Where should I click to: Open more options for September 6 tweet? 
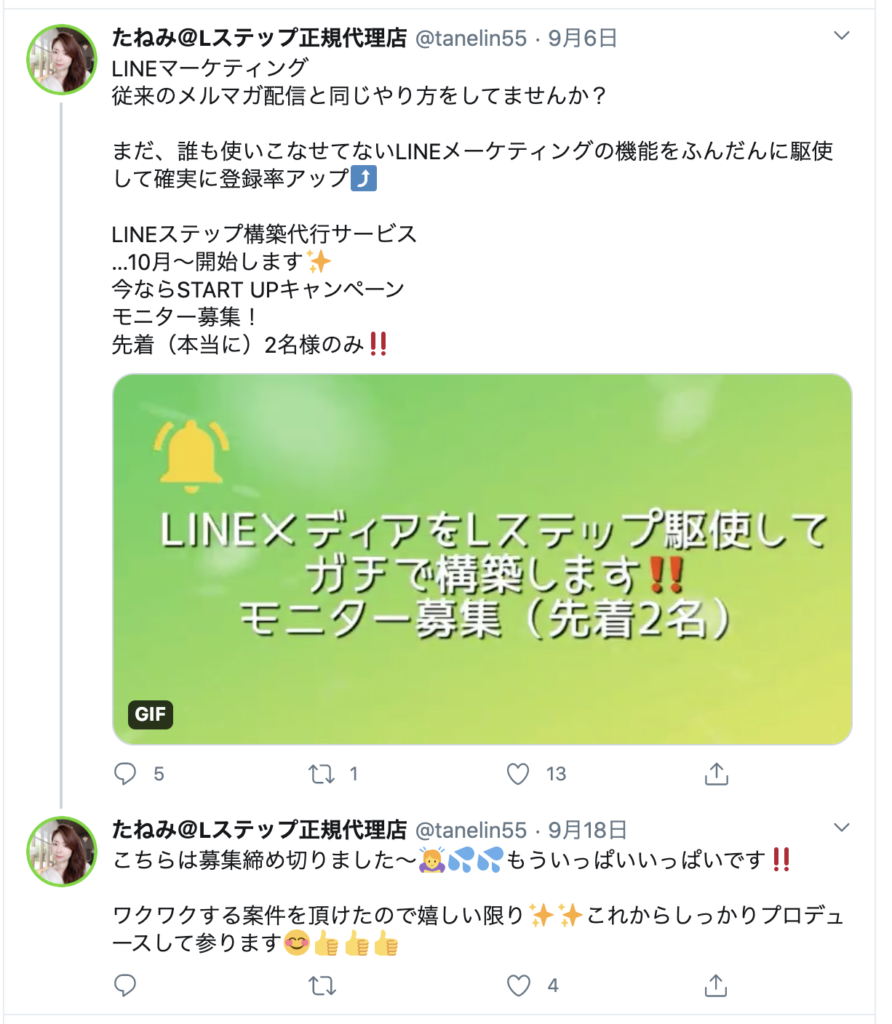pos(842,37)
